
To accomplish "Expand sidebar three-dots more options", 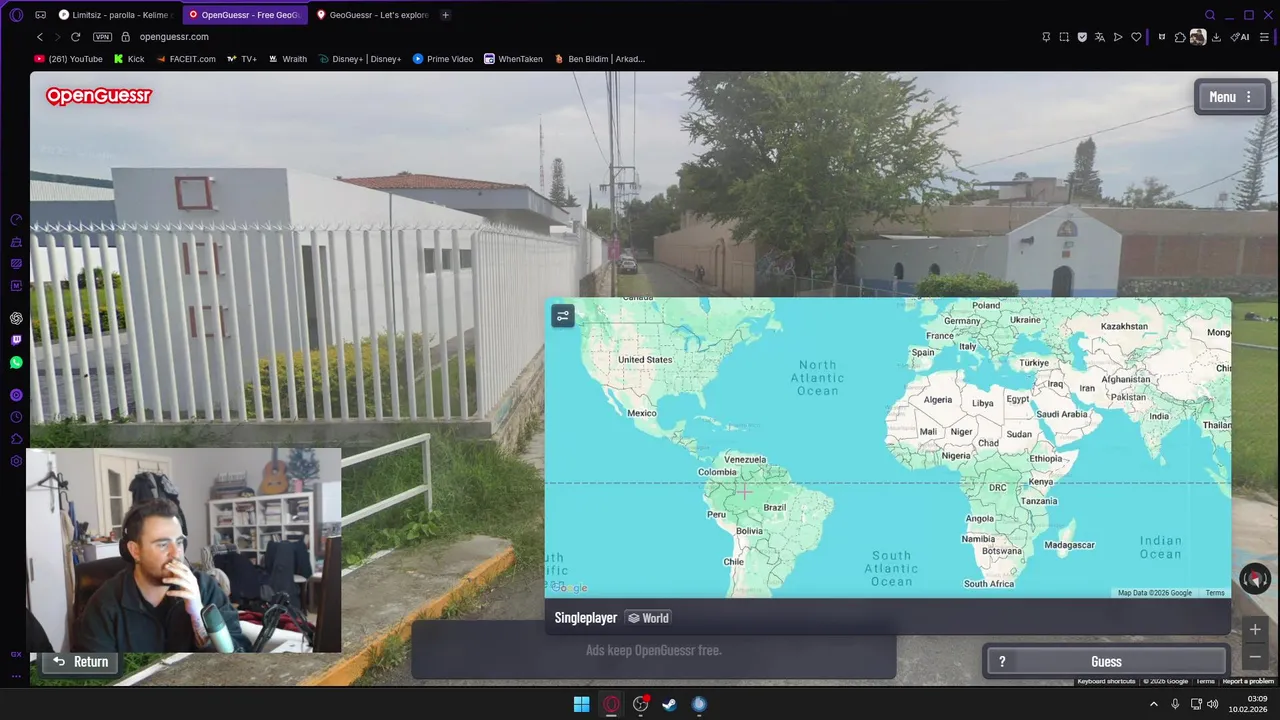I will point(16,676).
